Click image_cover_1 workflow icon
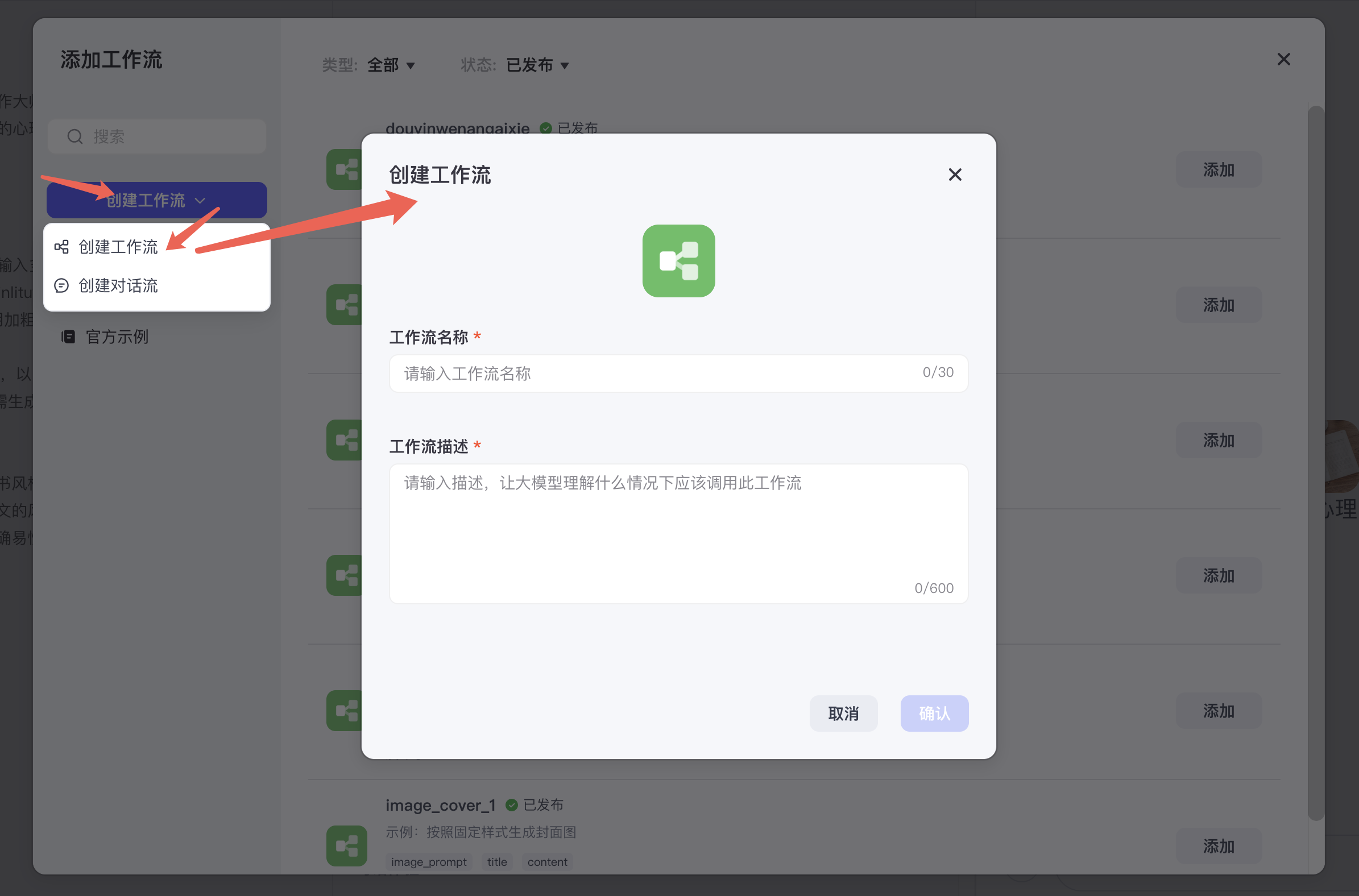The width and height of the screenshot is (1359, 896). pyautogui.click(x=346, y=845)
